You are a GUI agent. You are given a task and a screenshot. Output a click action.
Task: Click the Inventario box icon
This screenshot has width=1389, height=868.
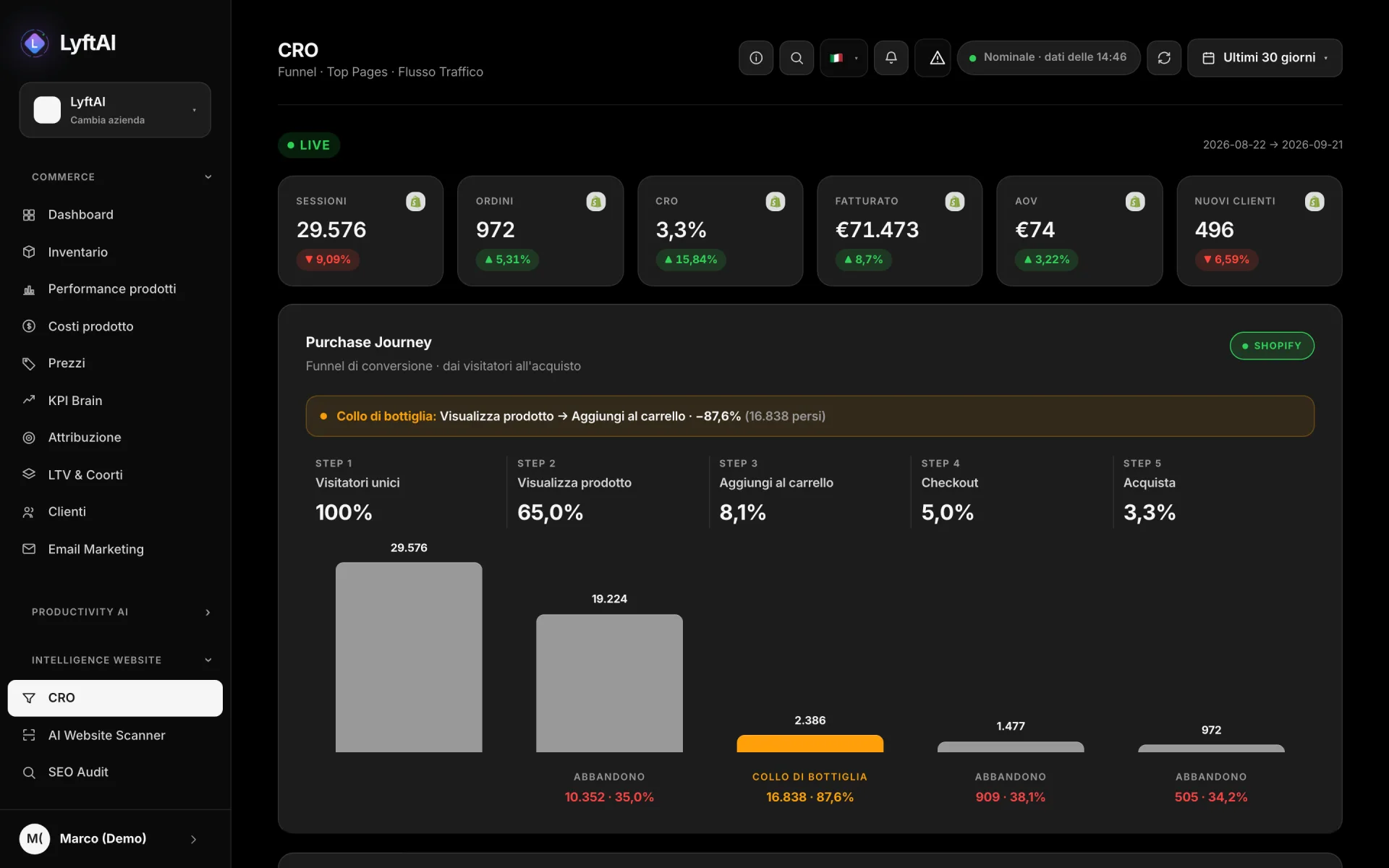pos(29,252)
